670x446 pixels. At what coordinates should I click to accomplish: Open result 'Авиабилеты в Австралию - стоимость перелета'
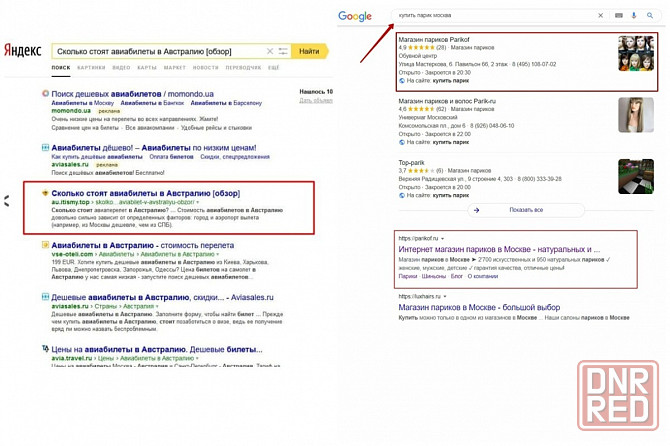[x=143, y=246]
